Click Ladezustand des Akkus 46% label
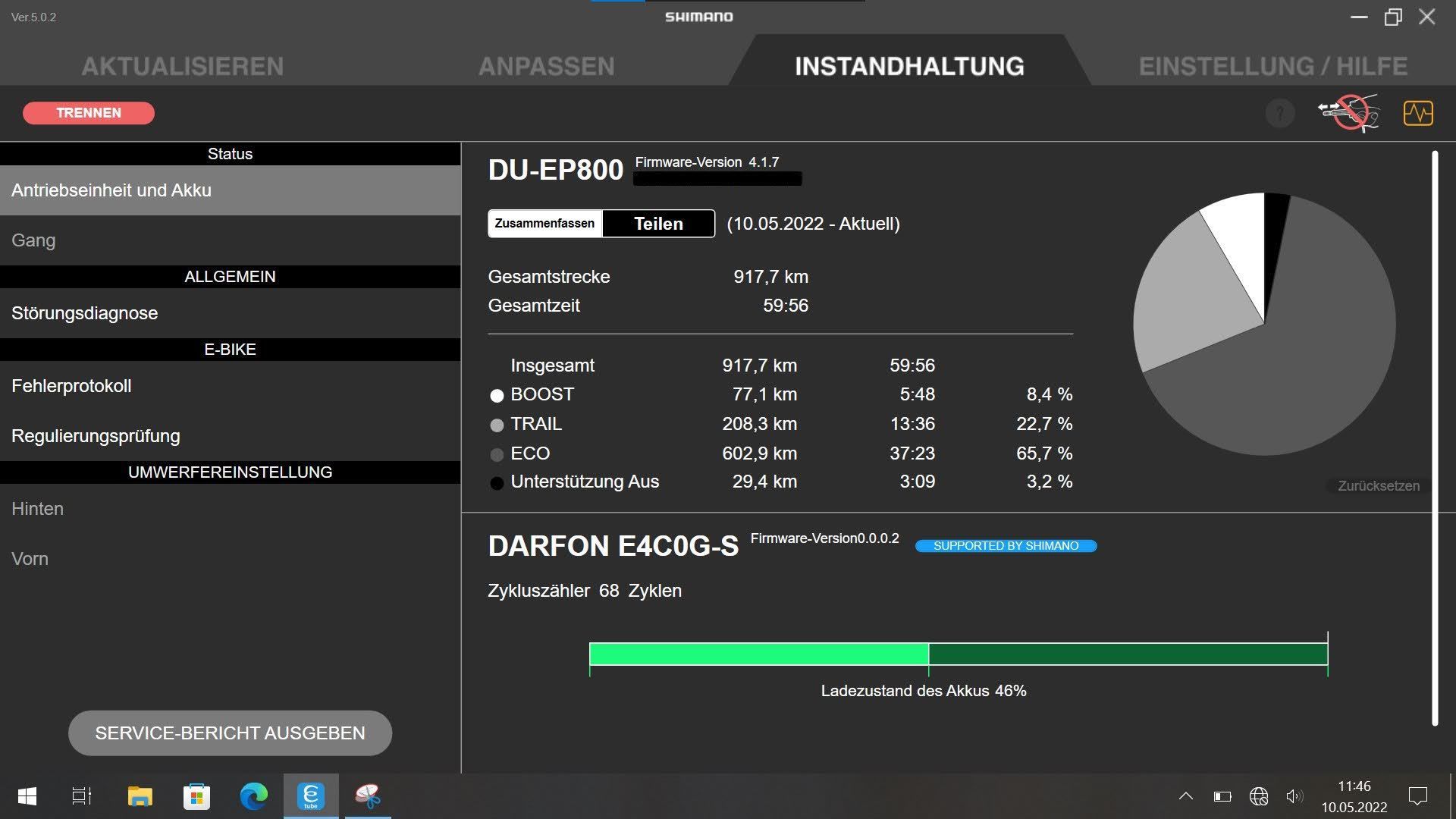1456x819 pixels. [924, 691]
